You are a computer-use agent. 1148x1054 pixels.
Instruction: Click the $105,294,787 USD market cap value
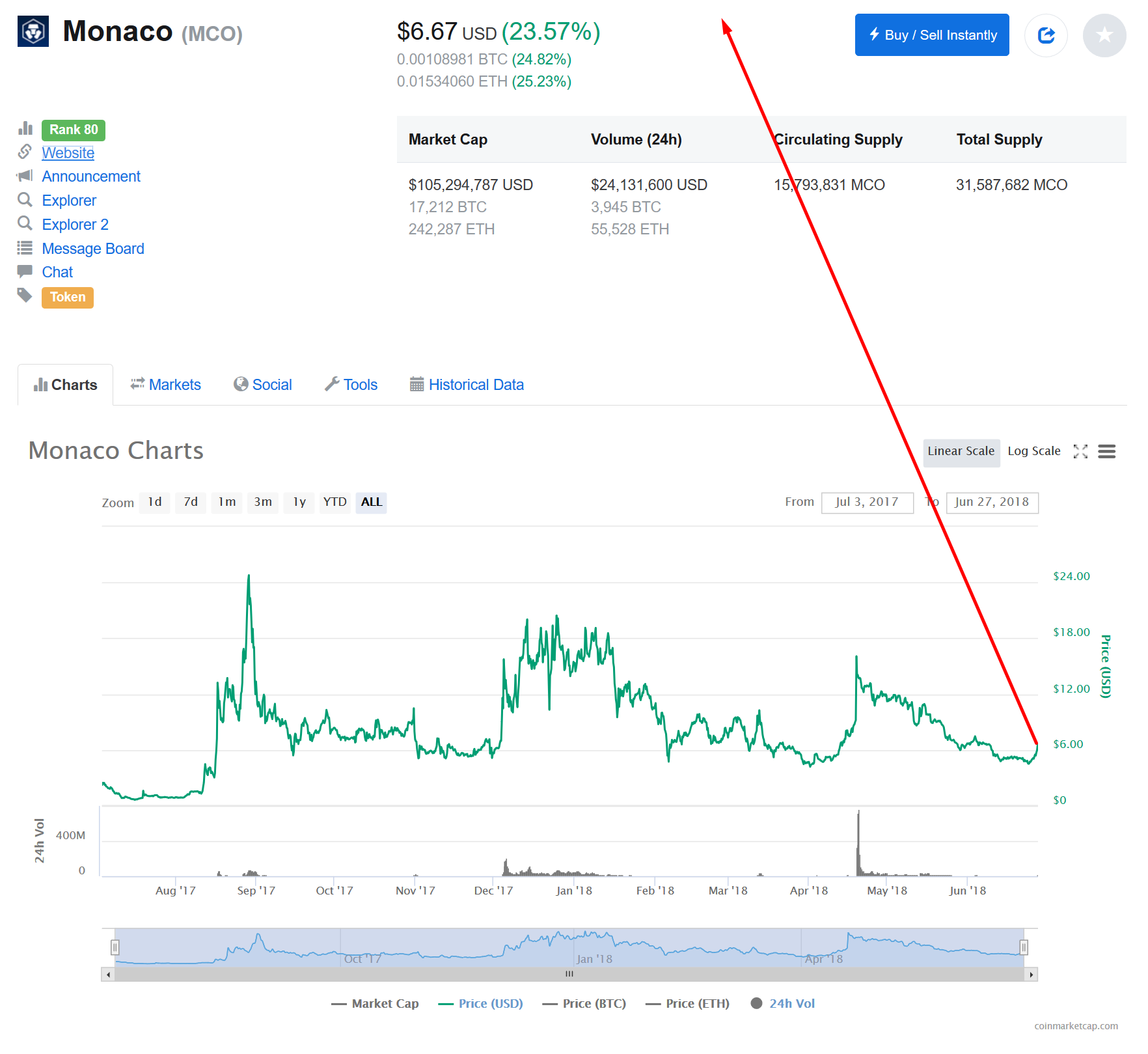point(471,185)
